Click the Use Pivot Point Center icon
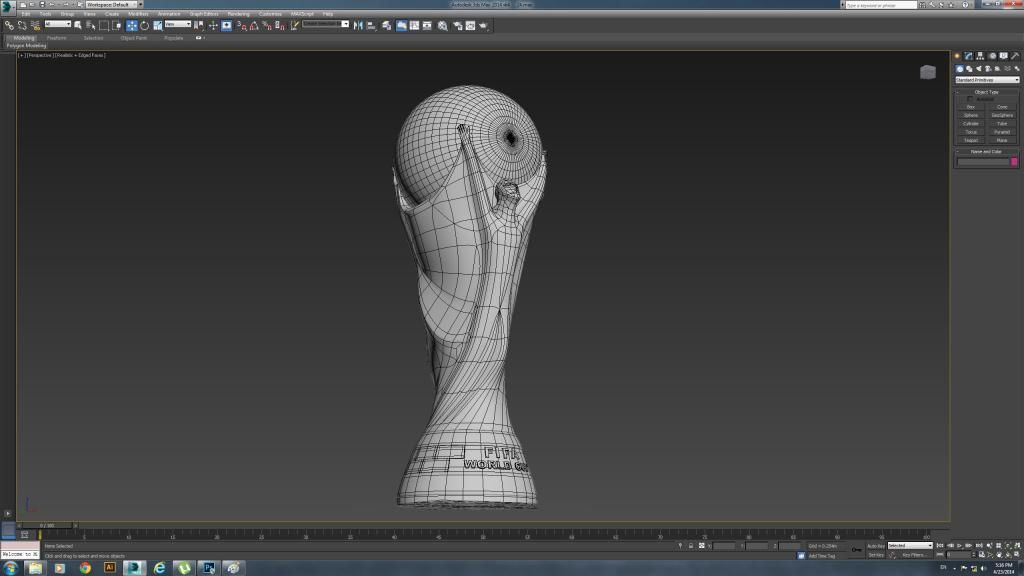This screenshot has height=576, width=1024. pos(199,25)
